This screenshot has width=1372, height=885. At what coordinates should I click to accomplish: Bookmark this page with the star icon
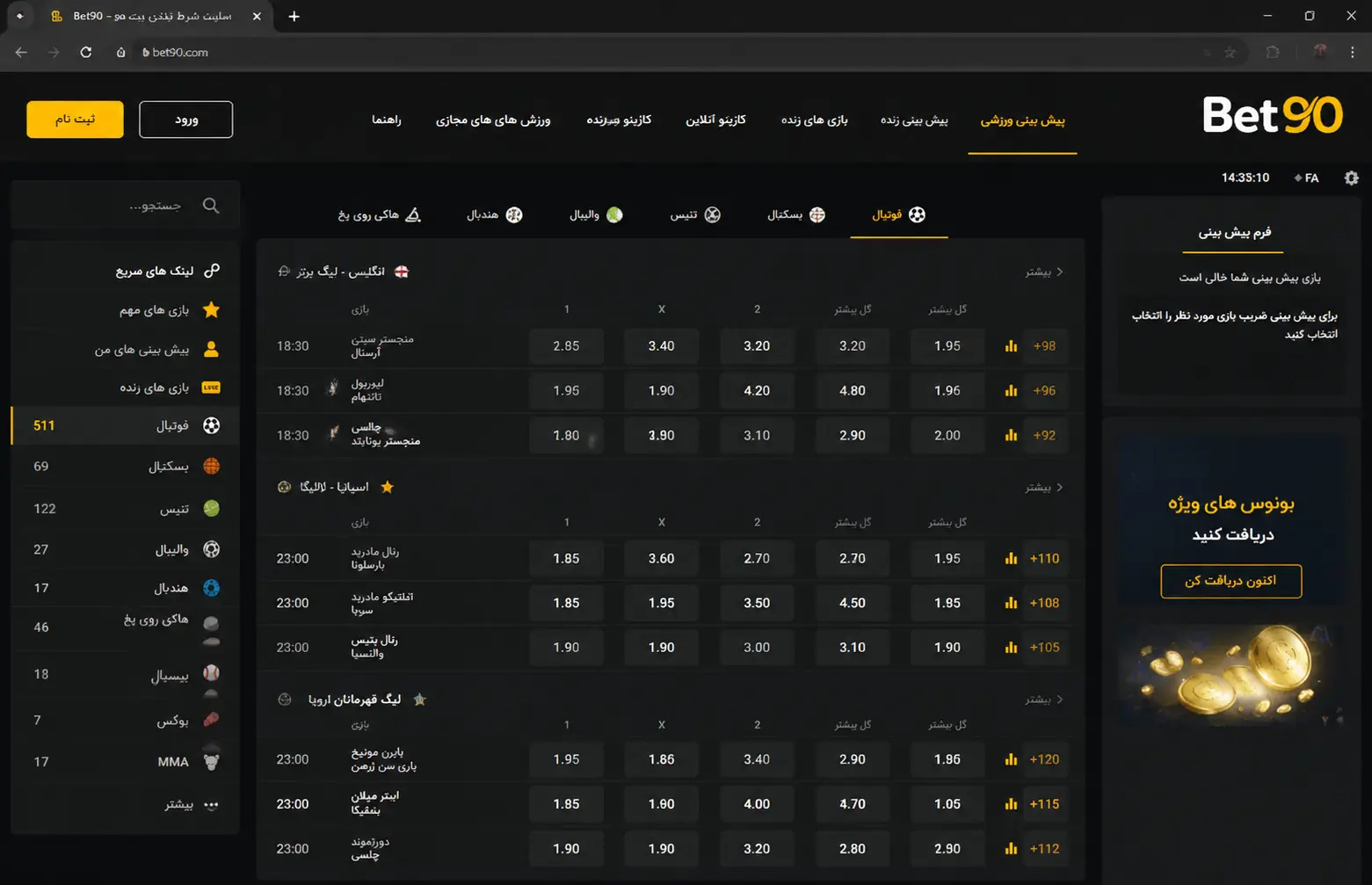[1230, 53]
